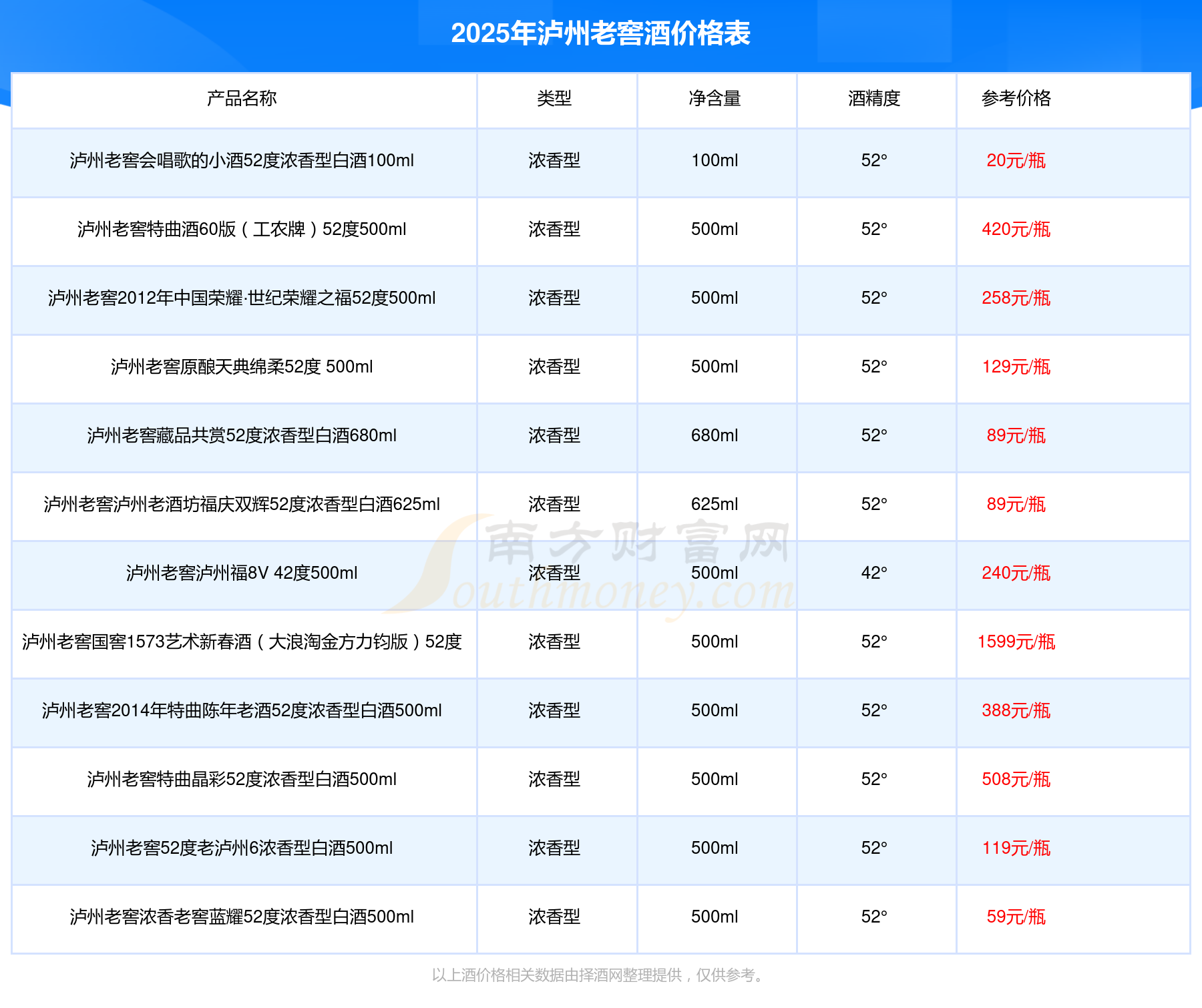Click 泸州老窖会唱歌的小酒52度浓香型白酒100ml product name
This screenshot has width=1202, height=1008.
(242, 160)
